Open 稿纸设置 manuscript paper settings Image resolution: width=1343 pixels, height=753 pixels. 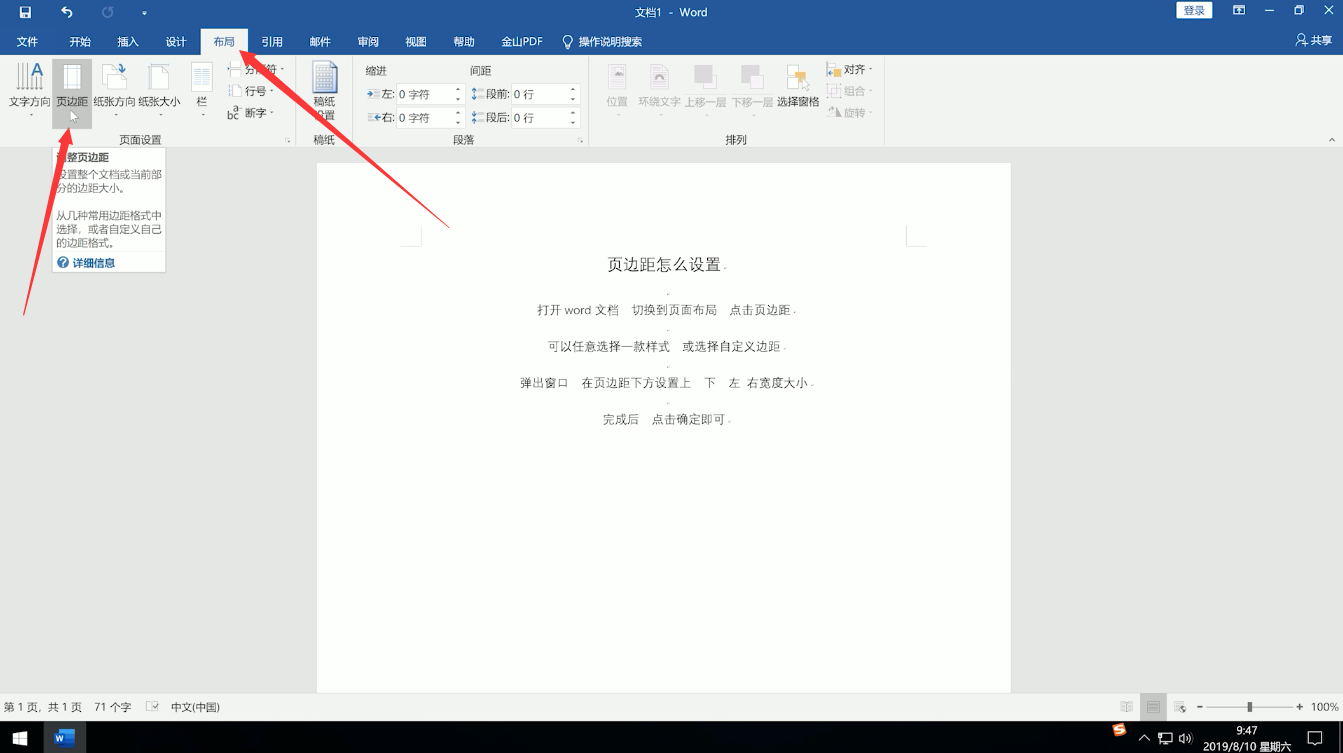(x=324, y=90)
